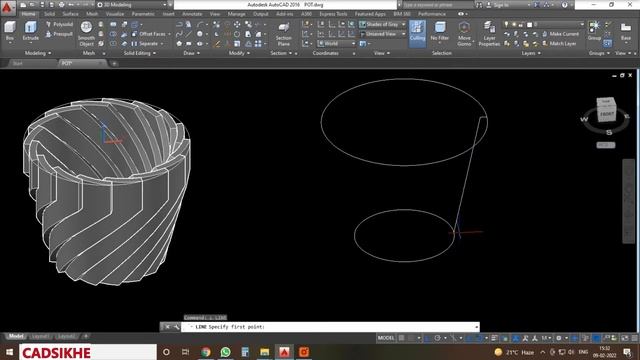Open the AutoCAD application menu
This screenshot has height=360, width=640.
(7, 7)
